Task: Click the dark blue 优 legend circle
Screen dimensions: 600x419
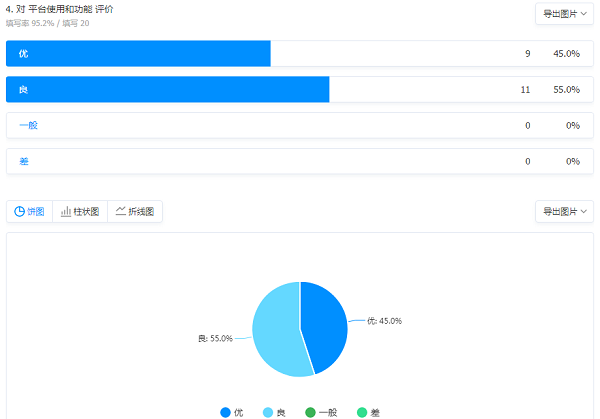Action: click(x=225, y=412)
